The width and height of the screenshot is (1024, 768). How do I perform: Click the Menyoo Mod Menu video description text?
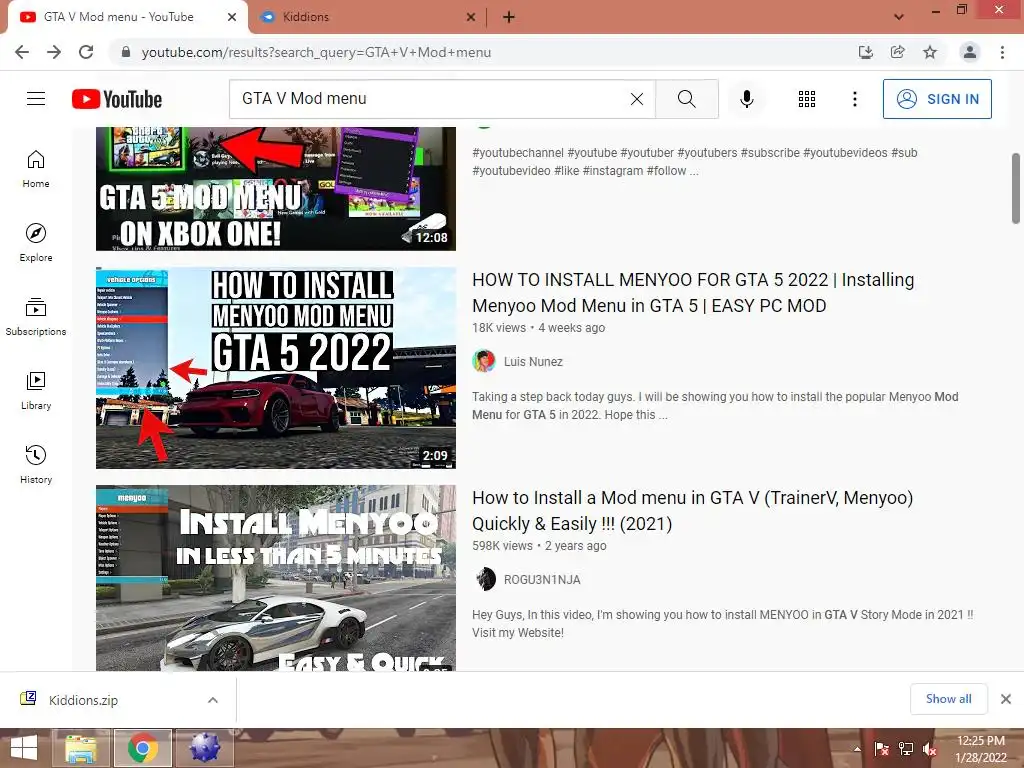pyautogui.click(x=715, y=406)
